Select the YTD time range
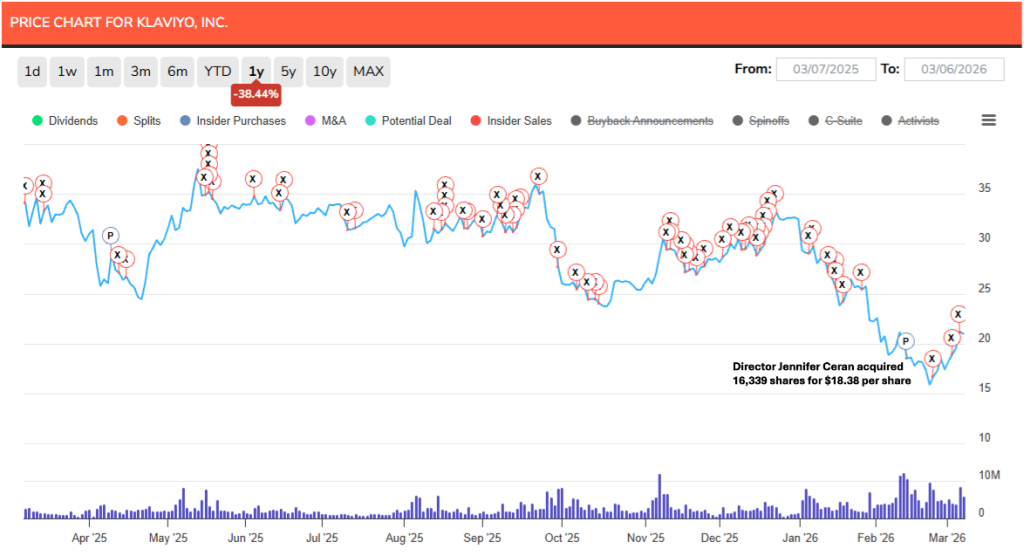 (x=217, y=71)
